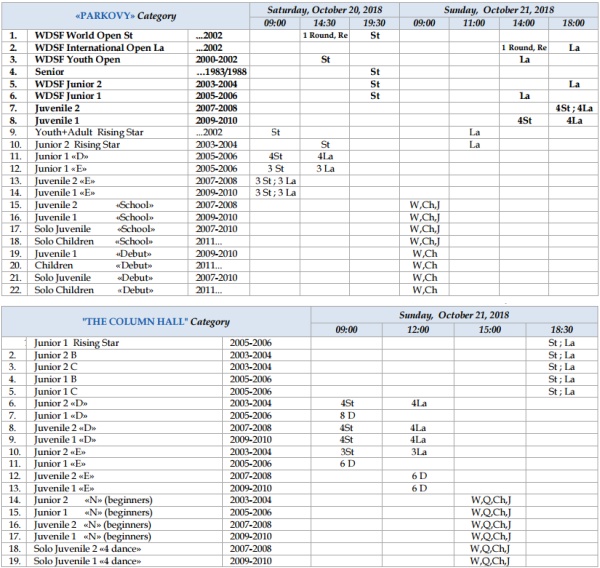The width and height of the screenshot is (600, 568).
Task: Click Solo Juvenile 2 «4 dance» row
Action: [92, 549]
